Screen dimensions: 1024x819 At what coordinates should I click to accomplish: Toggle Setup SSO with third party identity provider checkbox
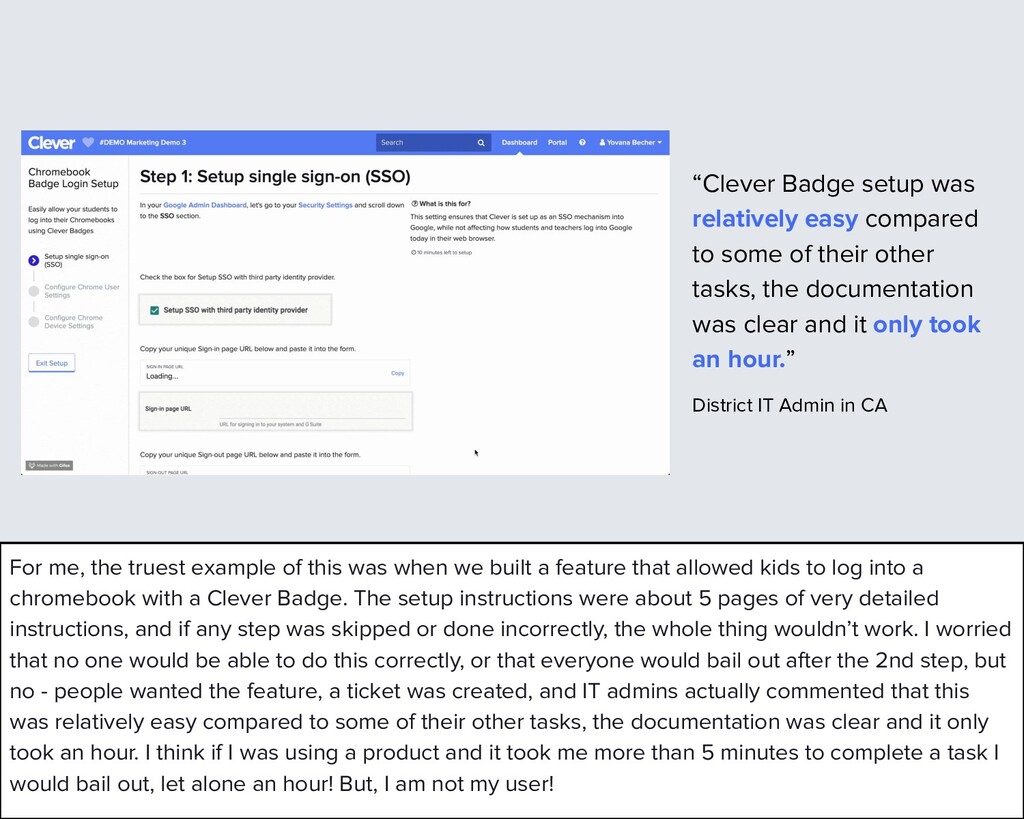point(155,310)
